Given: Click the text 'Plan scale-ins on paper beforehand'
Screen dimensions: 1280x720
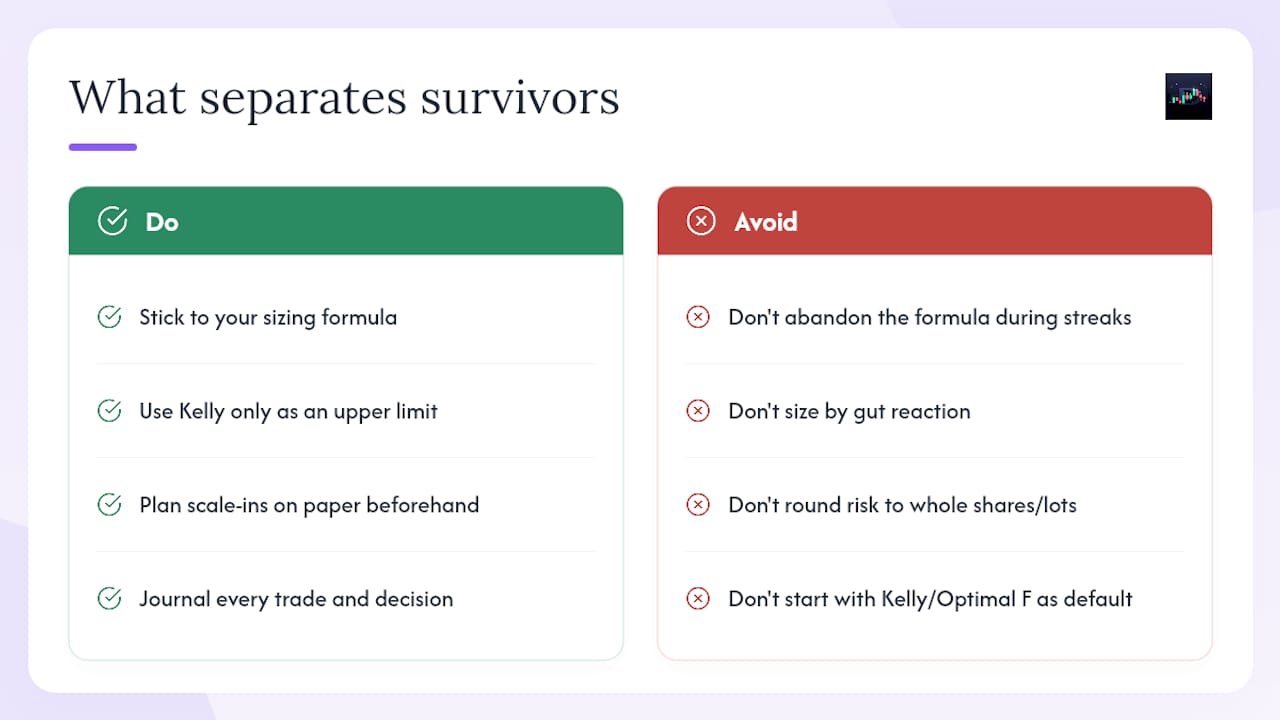Looking at the screenshot, I should (x=309, y=506).
